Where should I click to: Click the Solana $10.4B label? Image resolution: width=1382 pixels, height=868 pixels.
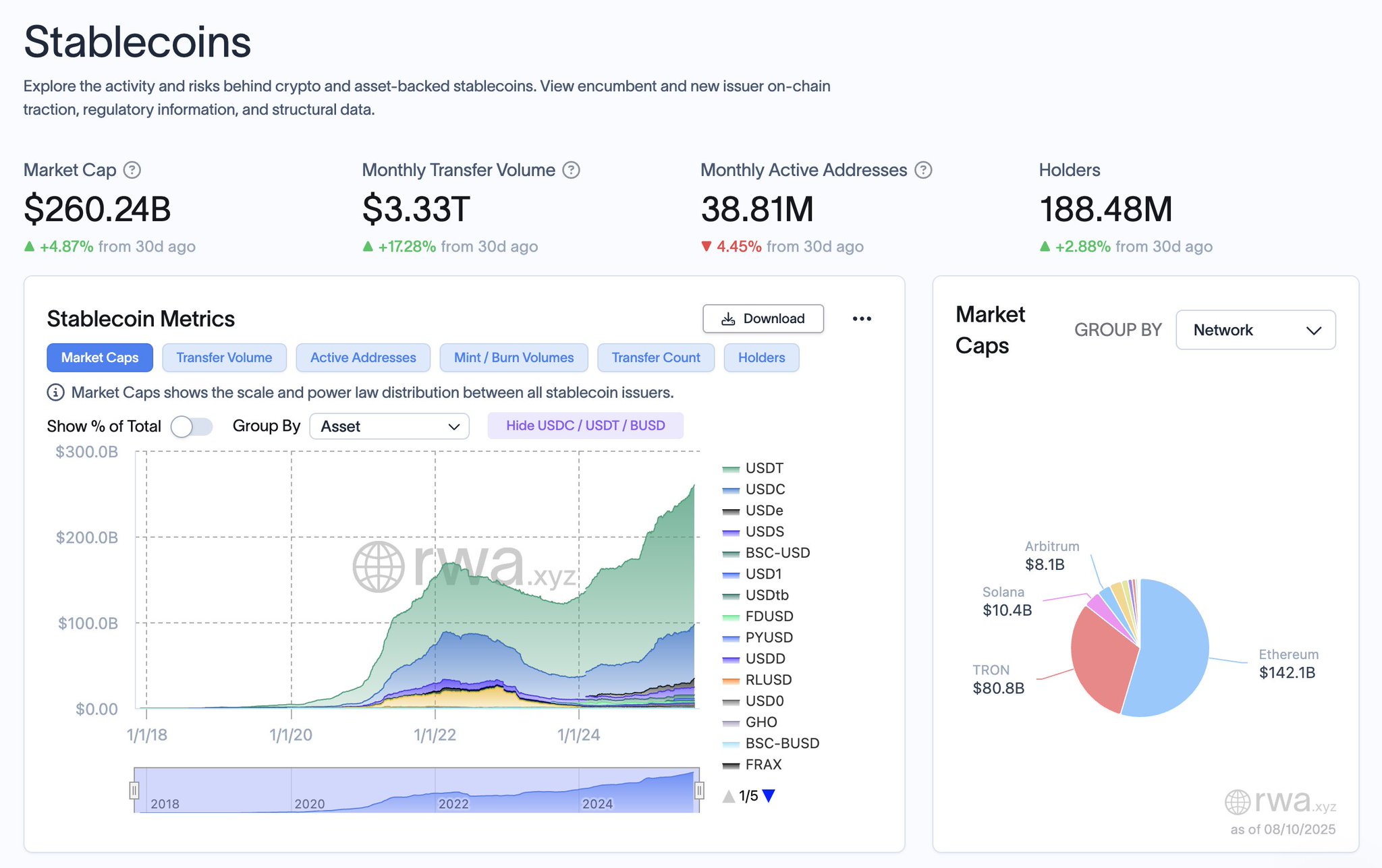click(x=1007, y=602)
